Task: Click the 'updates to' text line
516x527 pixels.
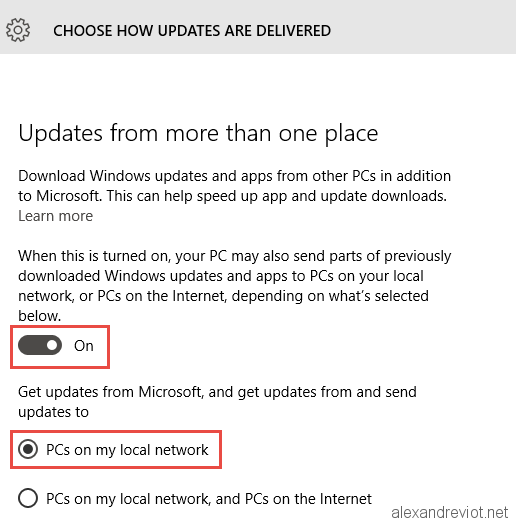Action: pos(53,412)
